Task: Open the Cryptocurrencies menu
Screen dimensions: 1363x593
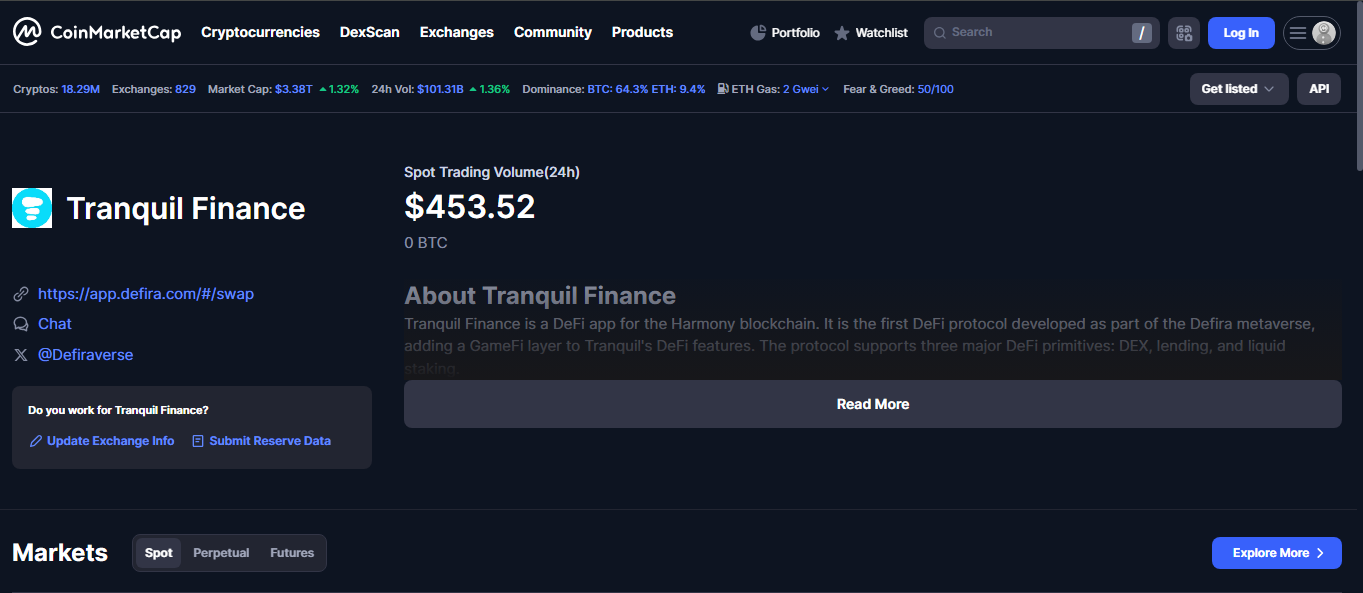Action: click(260, 32)
